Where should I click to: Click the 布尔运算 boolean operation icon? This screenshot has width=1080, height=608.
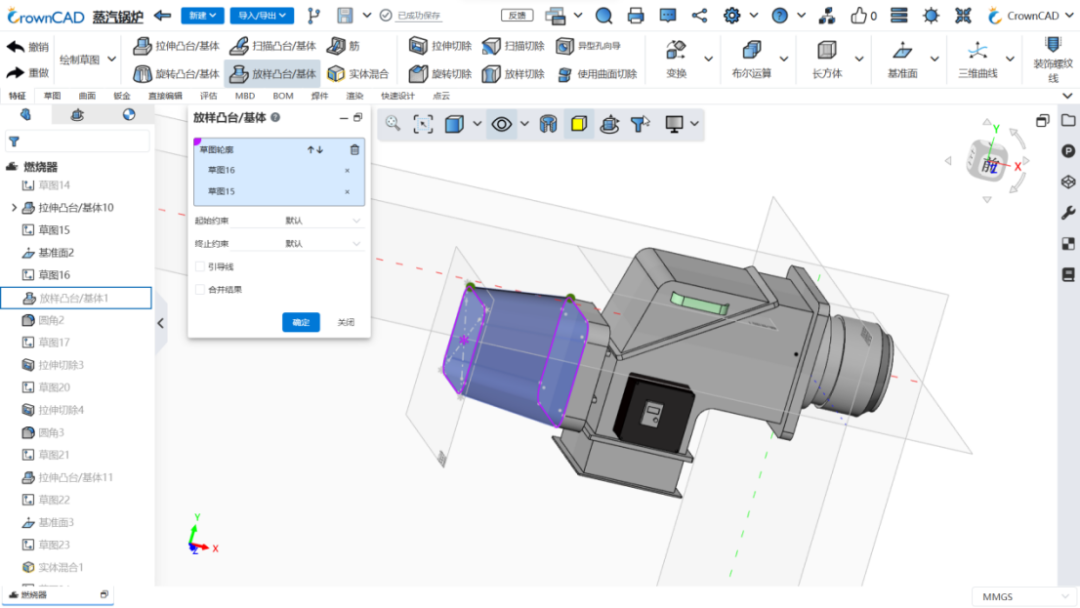751,50
